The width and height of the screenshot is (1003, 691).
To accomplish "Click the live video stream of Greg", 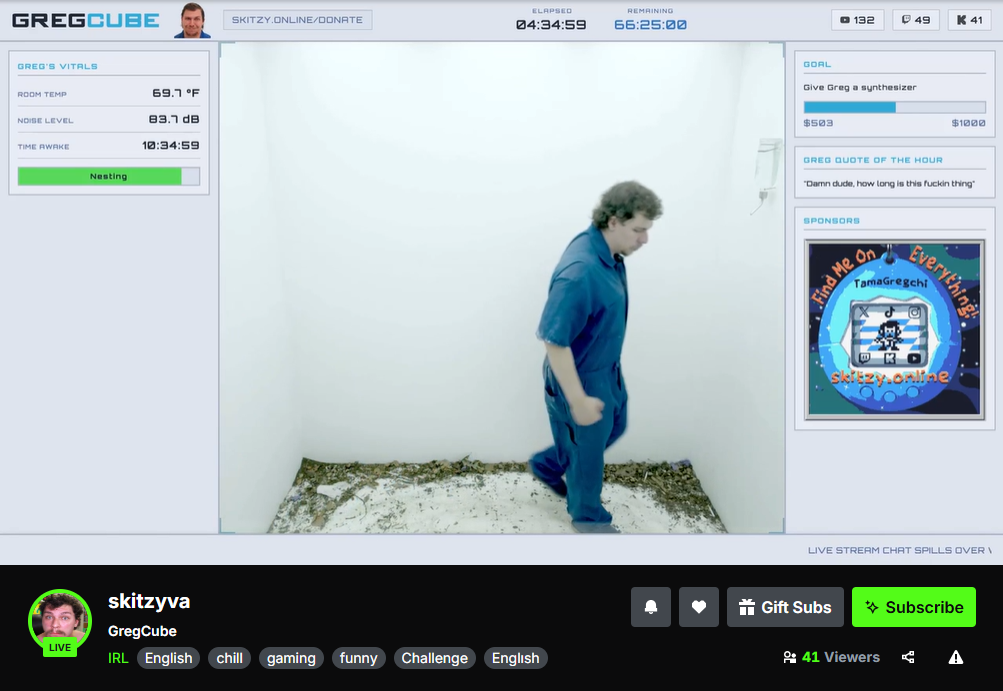I will click(502, 288).
